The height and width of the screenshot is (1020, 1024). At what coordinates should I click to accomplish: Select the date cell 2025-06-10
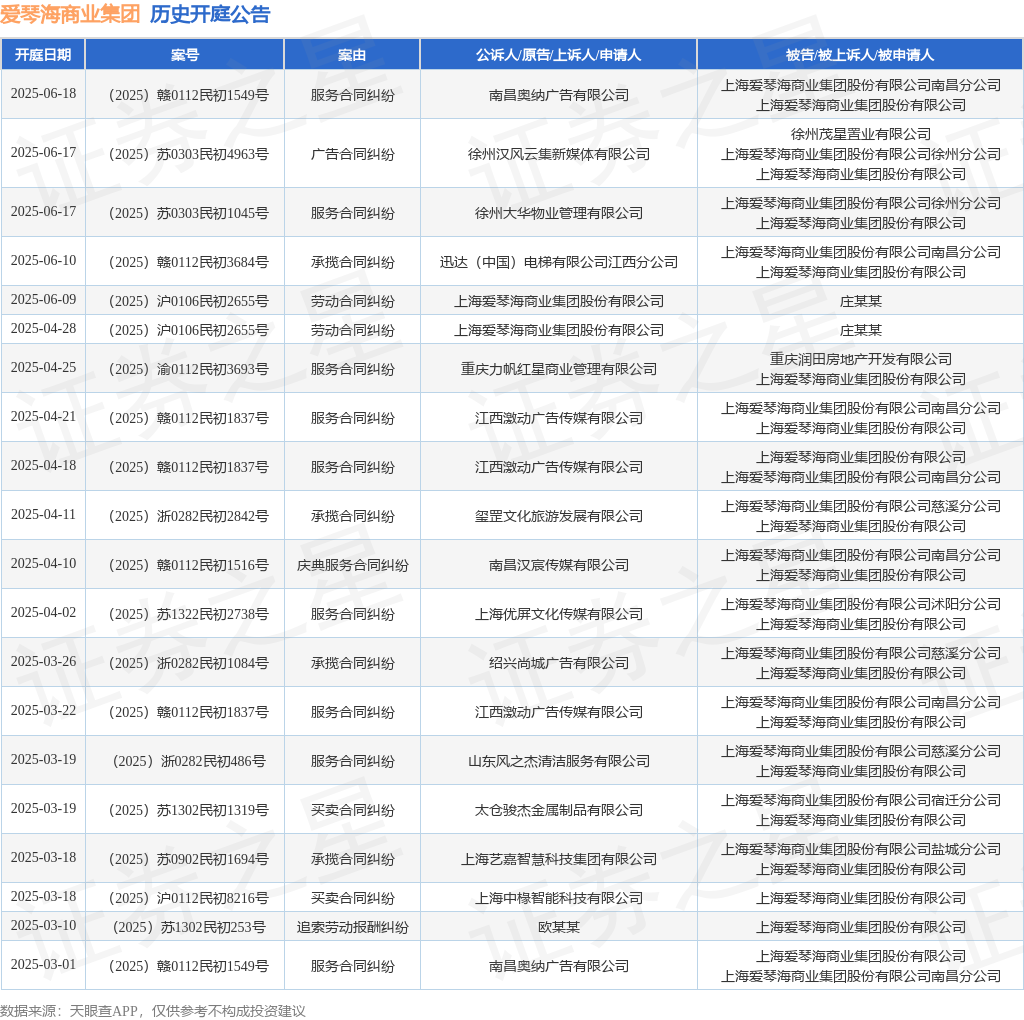43,260
